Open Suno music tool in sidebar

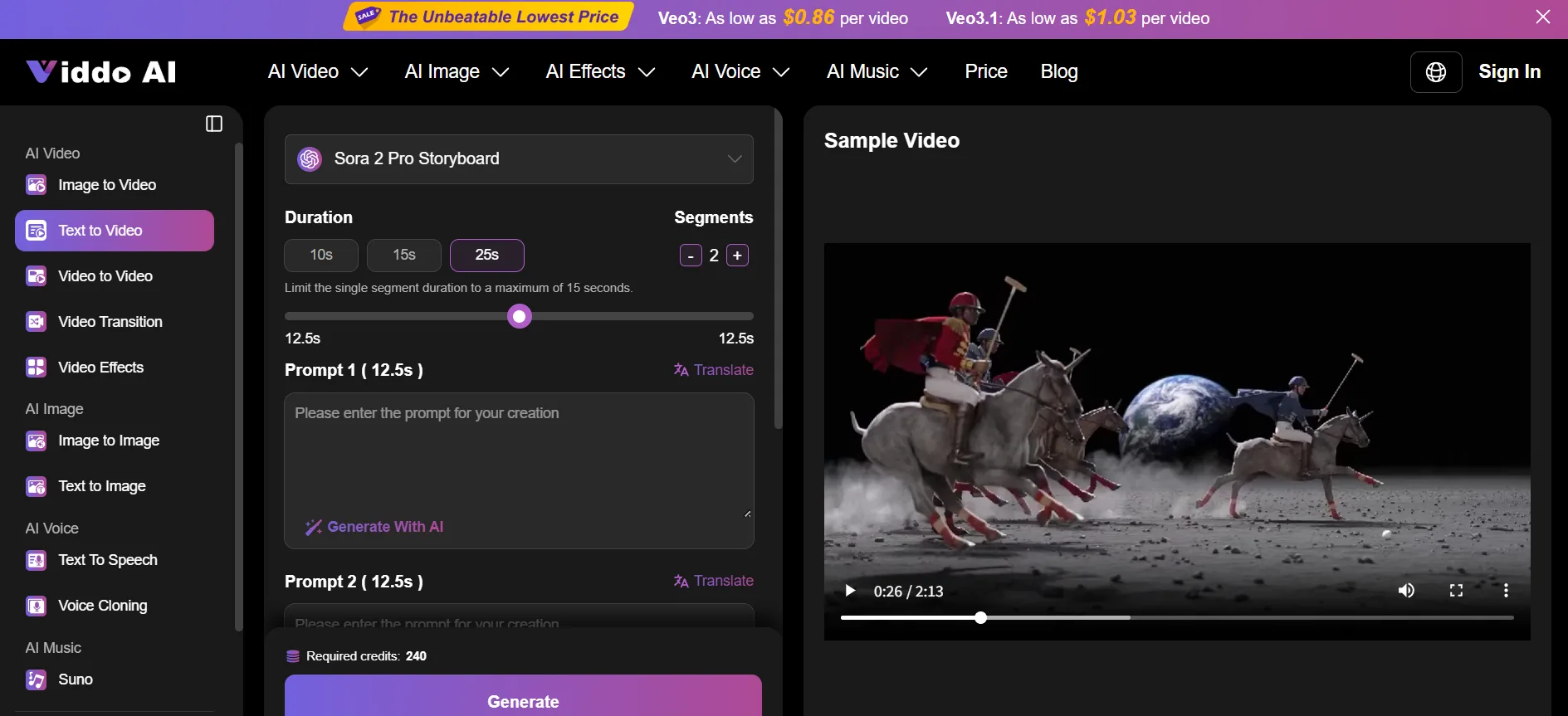tap(75, 679)
